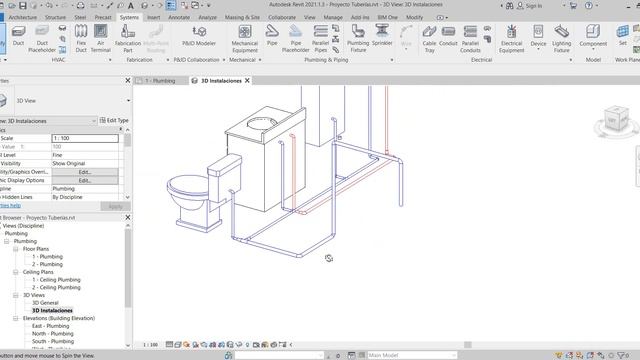Select the Lighting Fixture tool

coord(561,39)
